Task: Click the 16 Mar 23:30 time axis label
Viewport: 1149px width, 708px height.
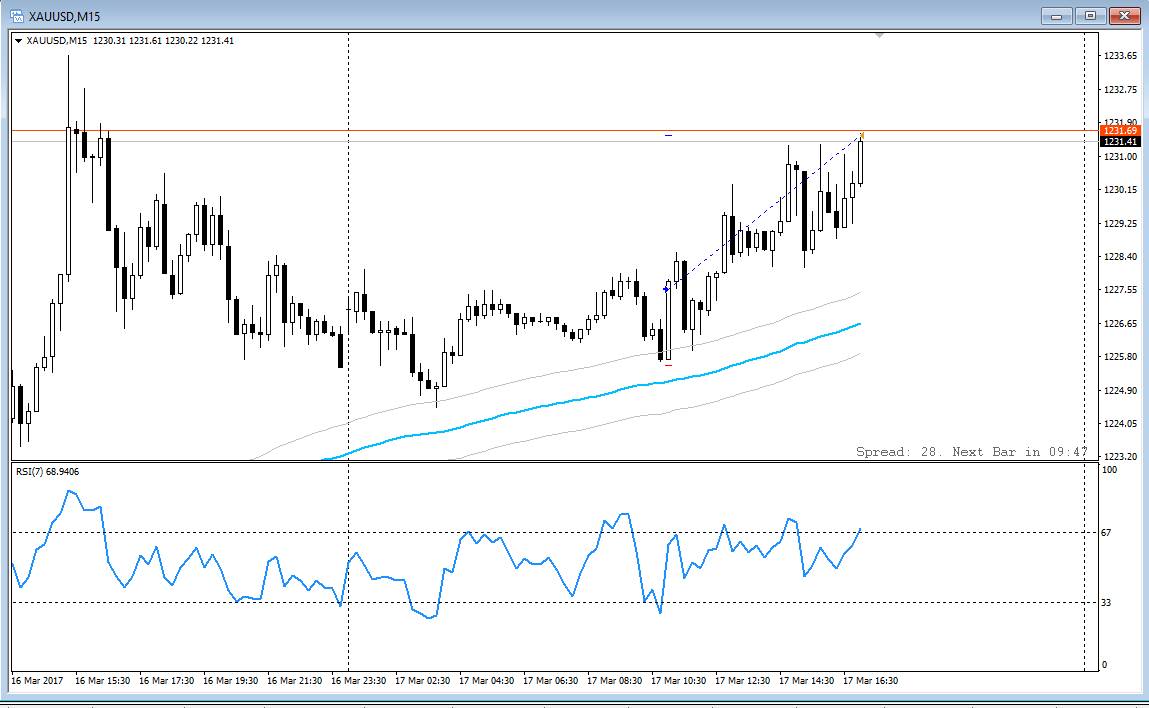Action: pyautogui.click(x=358, y=681)
